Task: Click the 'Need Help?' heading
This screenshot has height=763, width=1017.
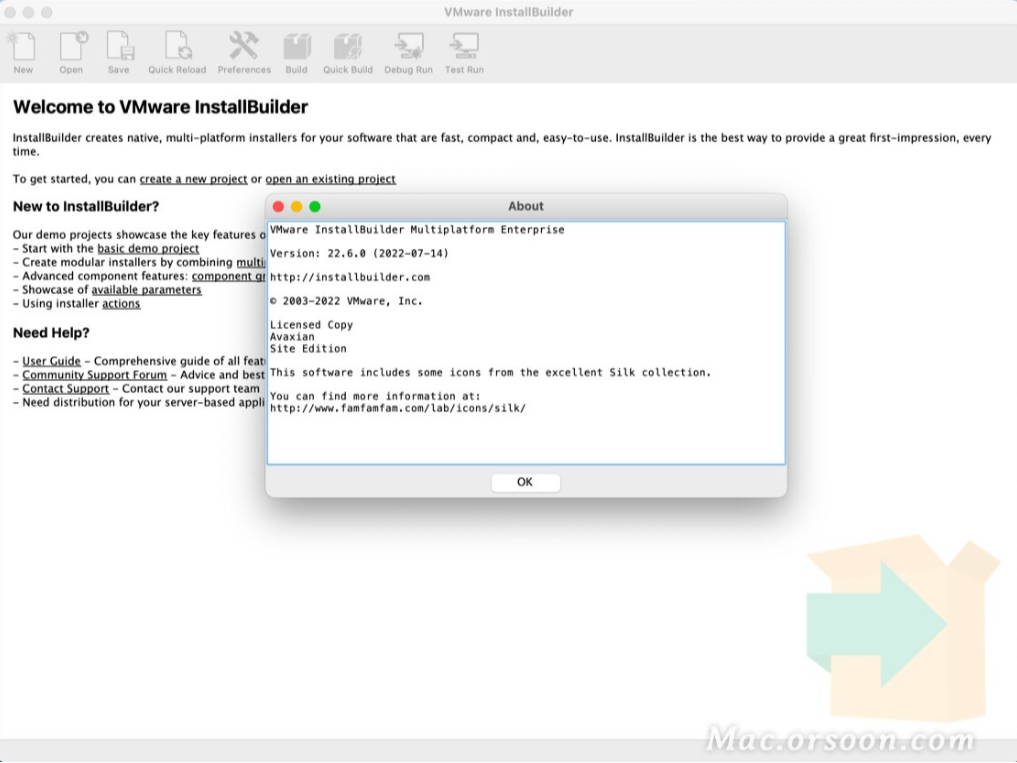Action: click(x=51, y=333)
